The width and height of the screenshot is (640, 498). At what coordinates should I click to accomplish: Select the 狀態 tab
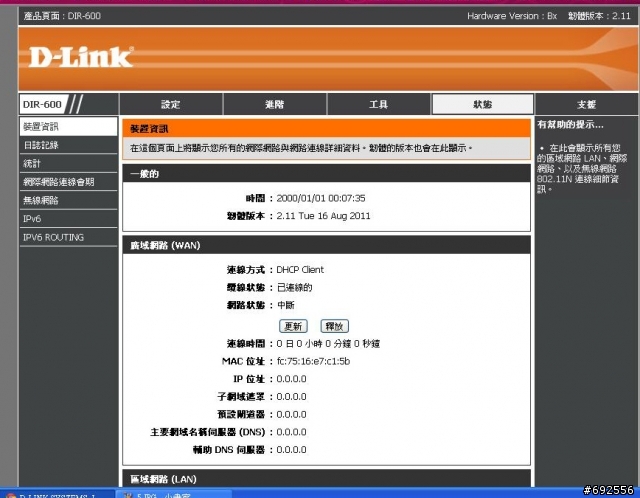(482, 104)
